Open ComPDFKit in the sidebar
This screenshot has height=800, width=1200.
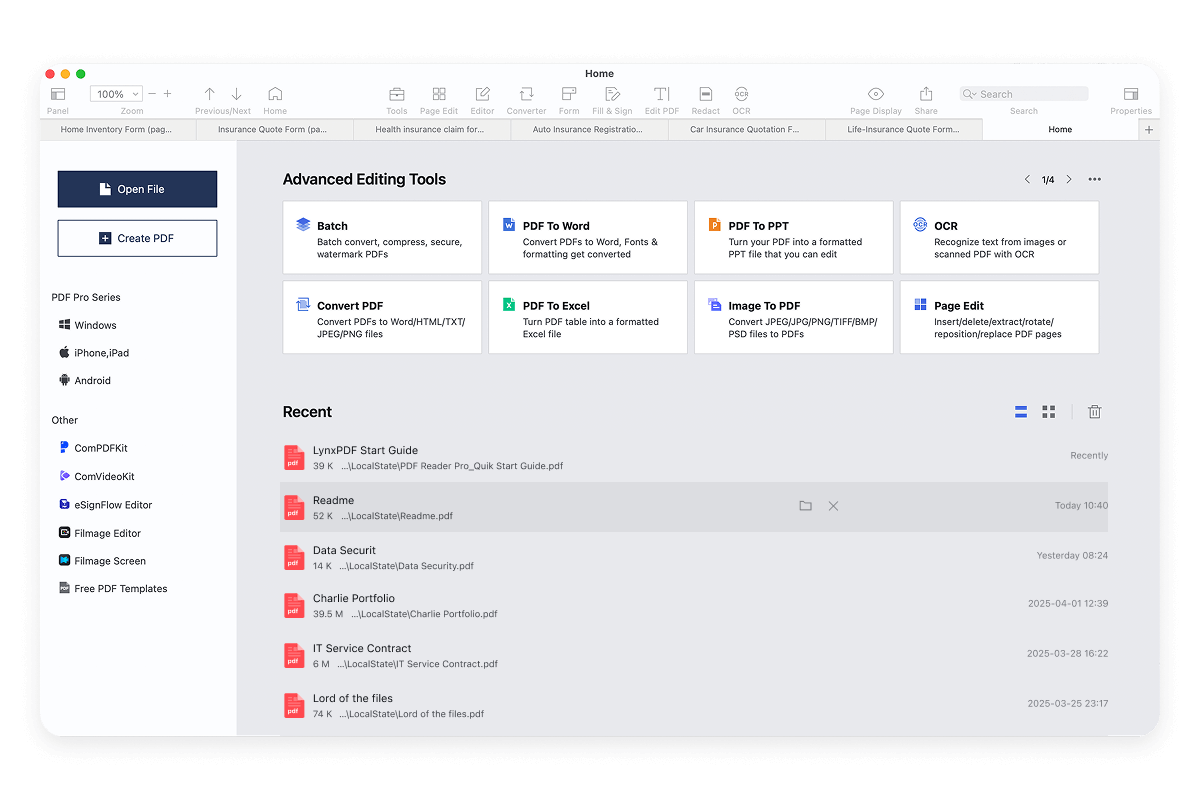tap(93, 448)
